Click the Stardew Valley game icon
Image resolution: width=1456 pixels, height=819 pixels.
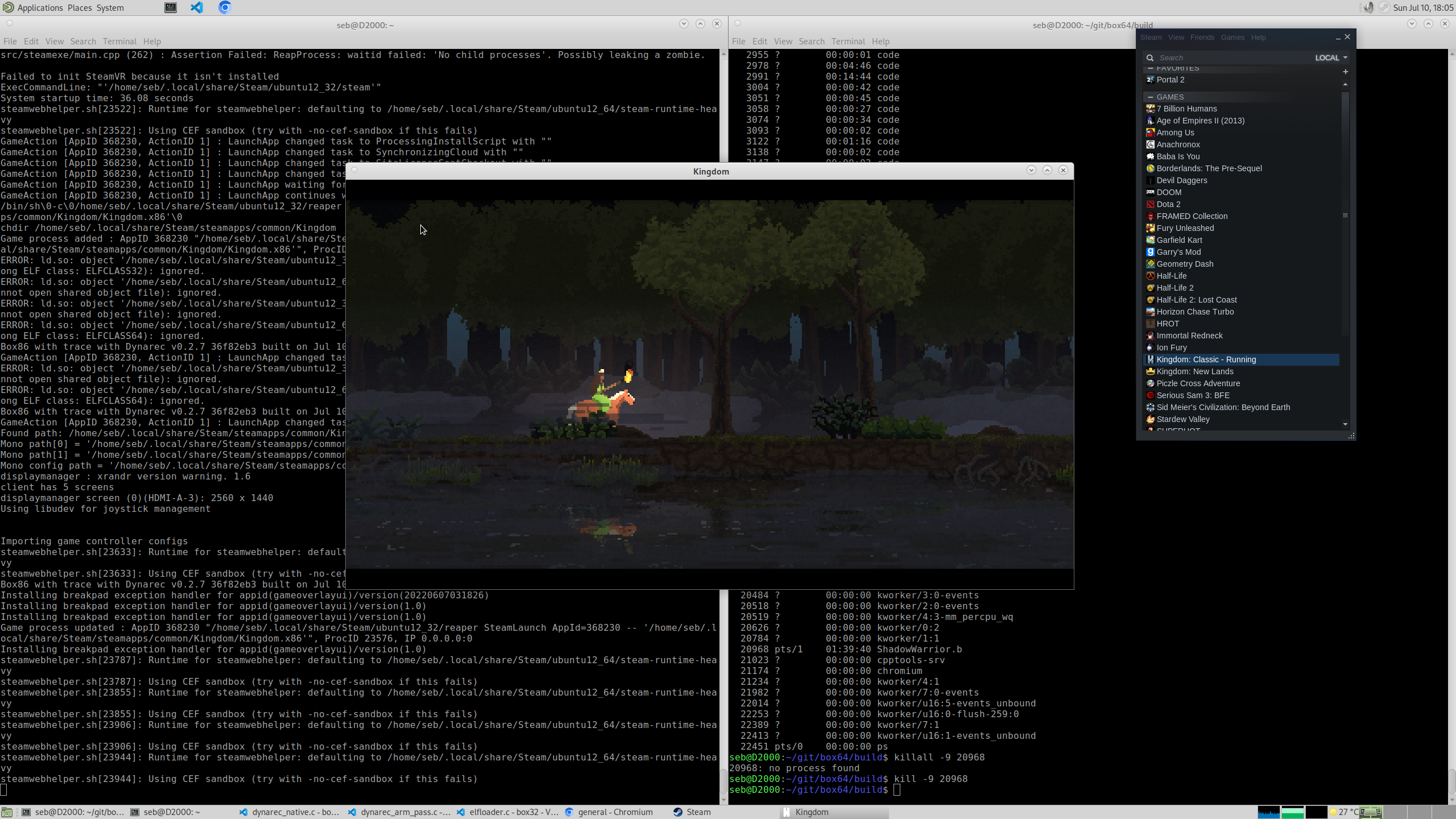[1150, 419]
